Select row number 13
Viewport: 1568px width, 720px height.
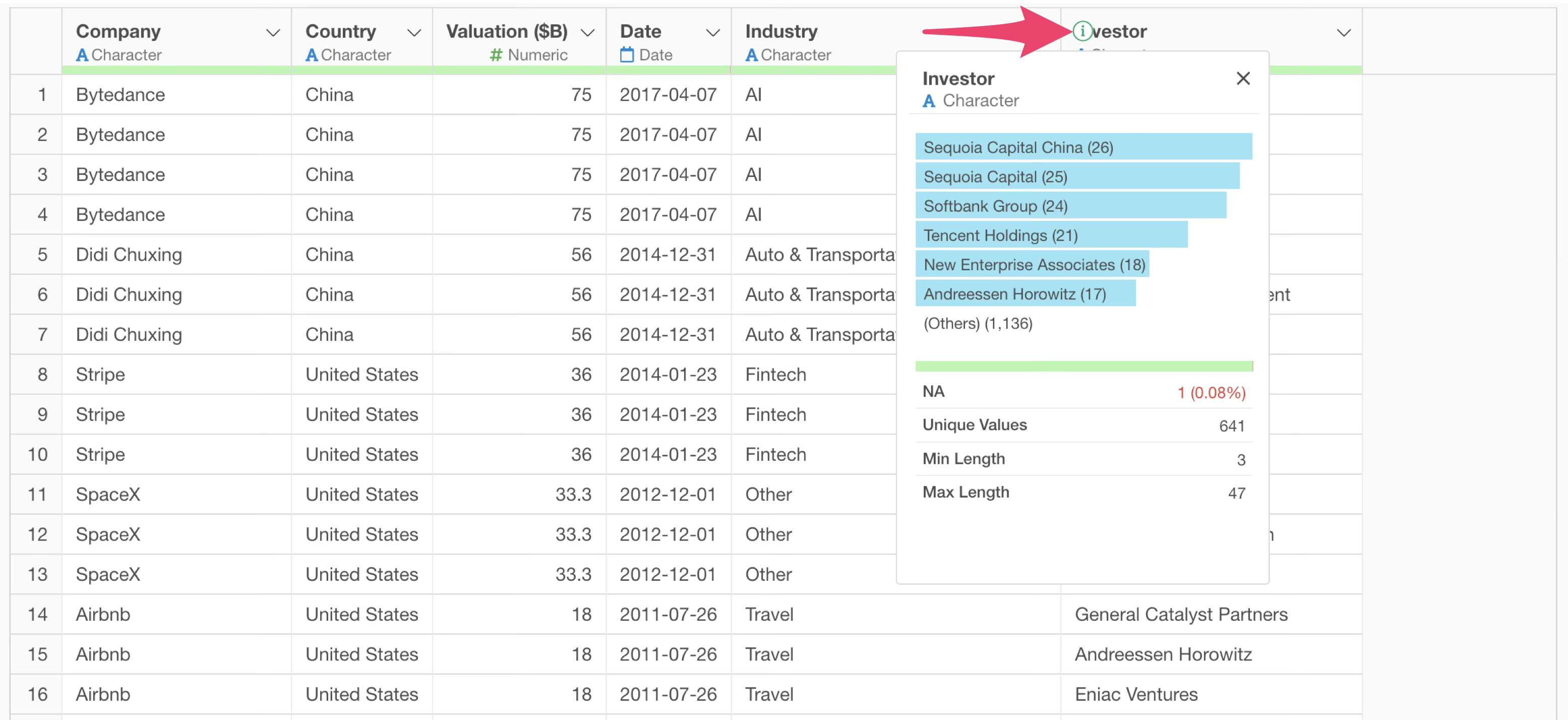[36, 575]
